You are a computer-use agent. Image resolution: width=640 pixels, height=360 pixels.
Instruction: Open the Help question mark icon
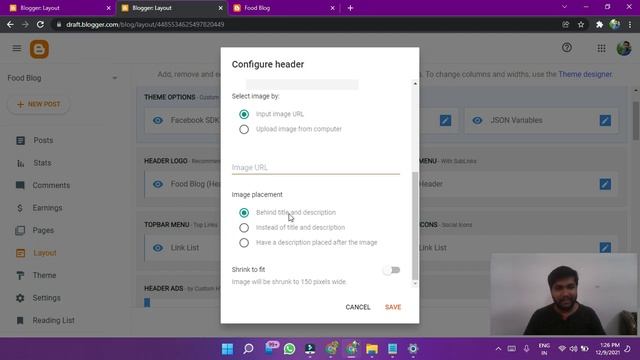(x=567, y=48)
